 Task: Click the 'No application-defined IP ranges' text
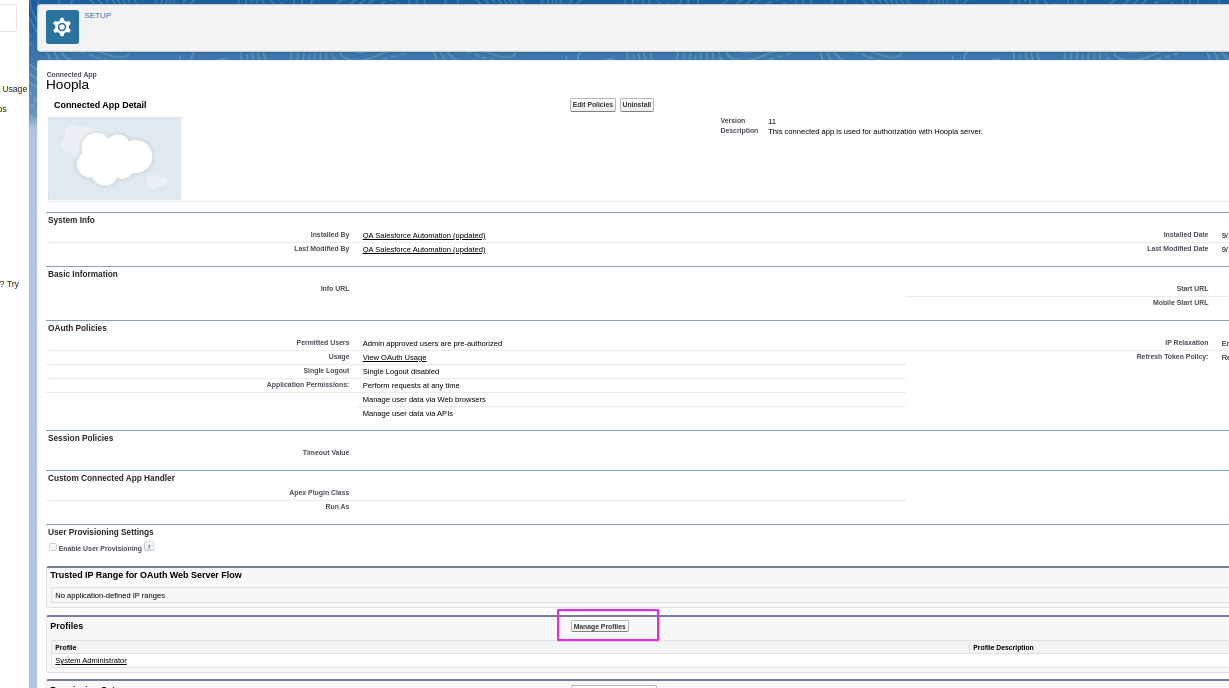click(x=110, y=596)
